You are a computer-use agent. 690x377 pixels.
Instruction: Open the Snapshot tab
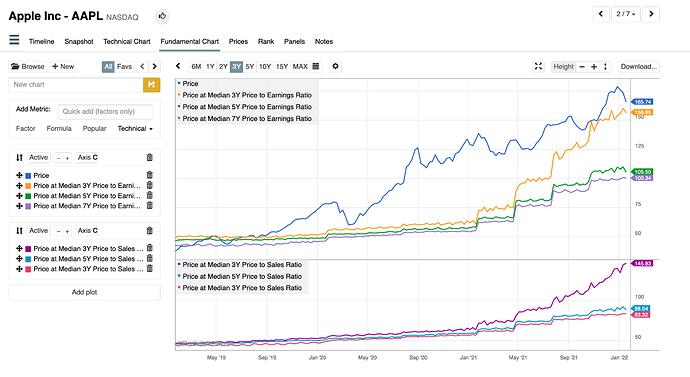tap(79, 41)
